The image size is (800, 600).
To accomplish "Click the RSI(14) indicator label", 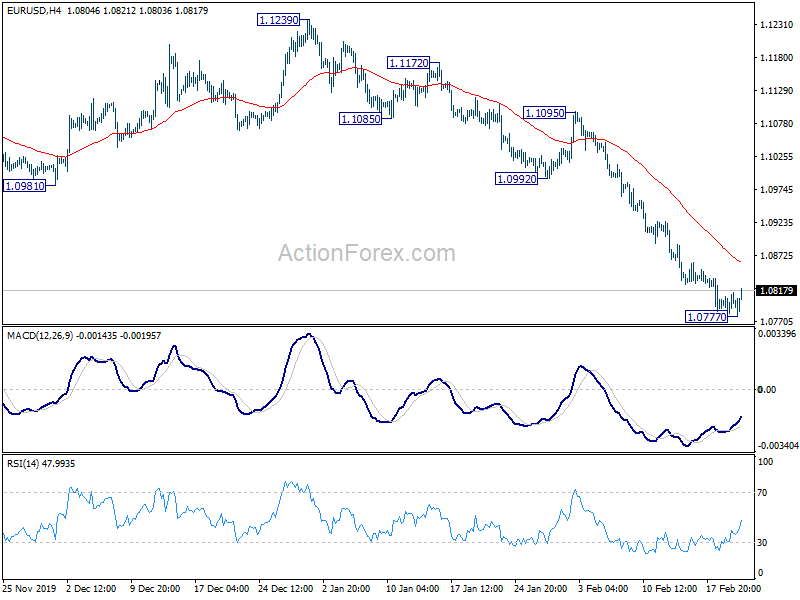I will click(x=22, y=464).
